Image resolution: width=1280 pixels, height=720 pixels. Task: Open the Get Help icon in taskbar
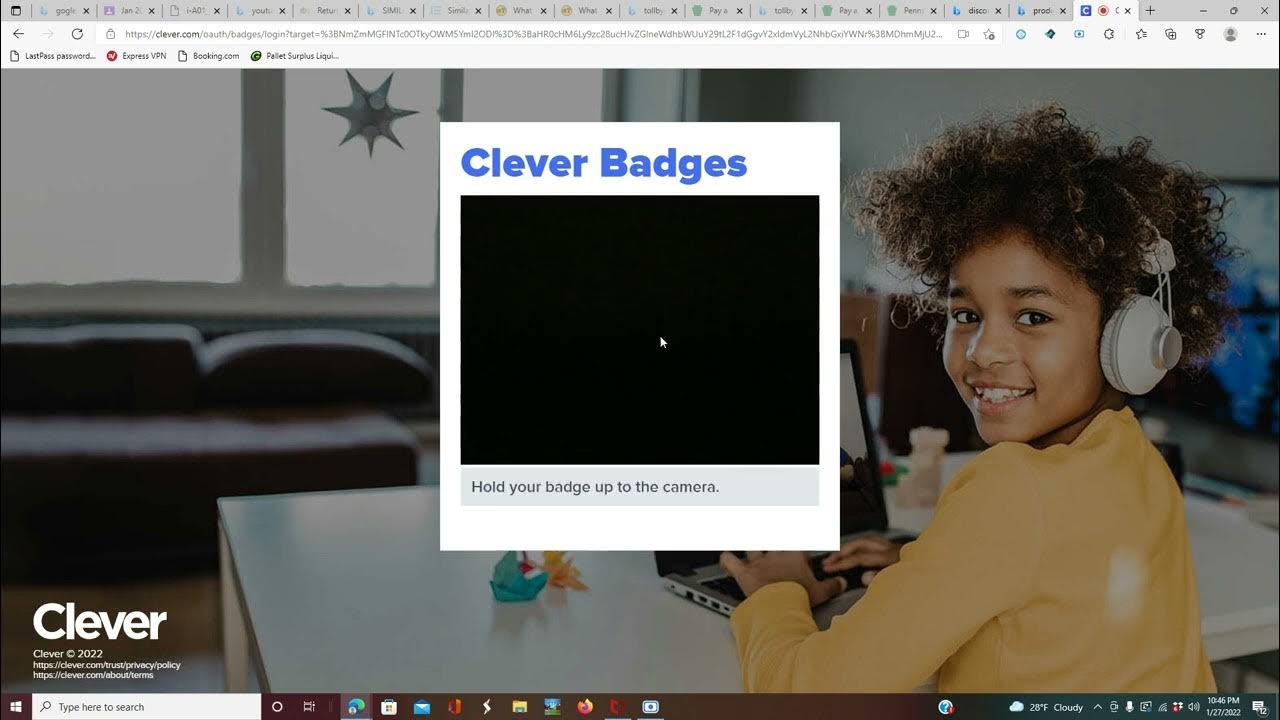pyautogui.click(x=946, y=707)
